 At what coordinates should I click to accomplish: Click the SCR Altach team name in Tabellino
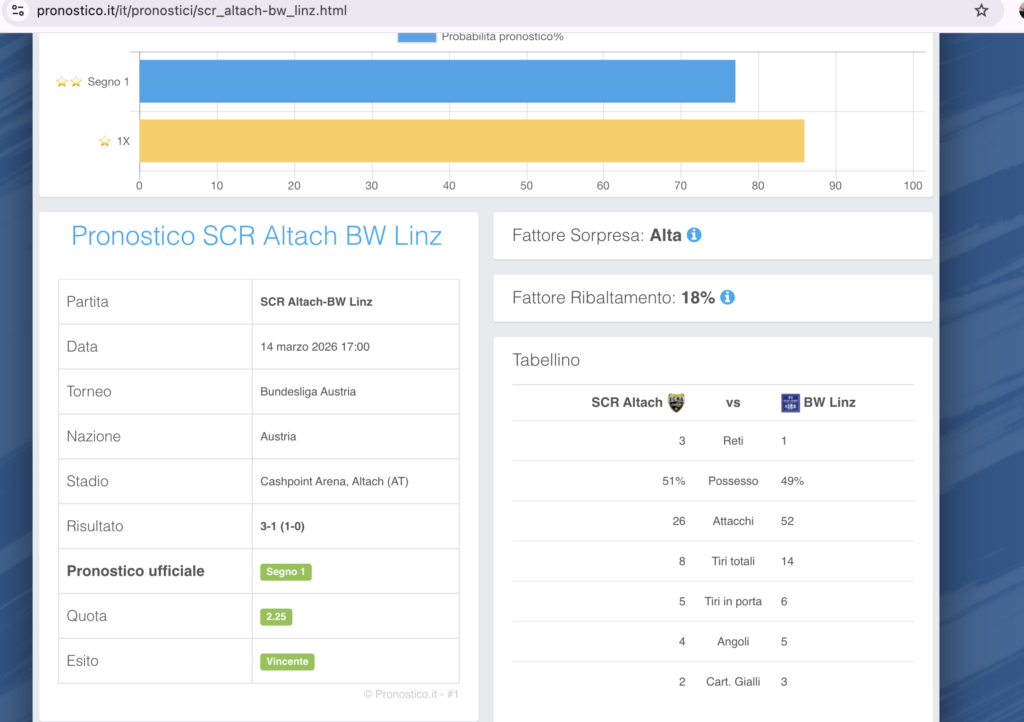626,402
